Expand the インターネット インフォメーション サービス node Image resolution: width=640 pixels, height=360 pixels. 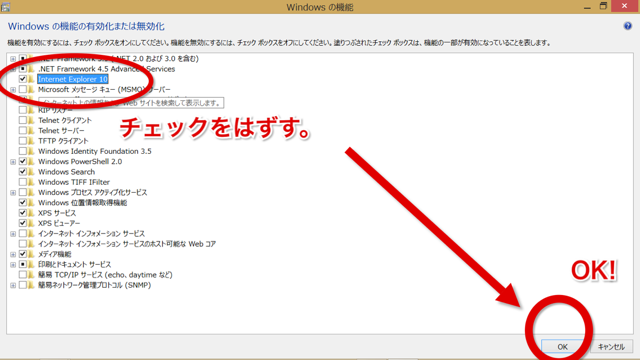click(x=13, y=234)
